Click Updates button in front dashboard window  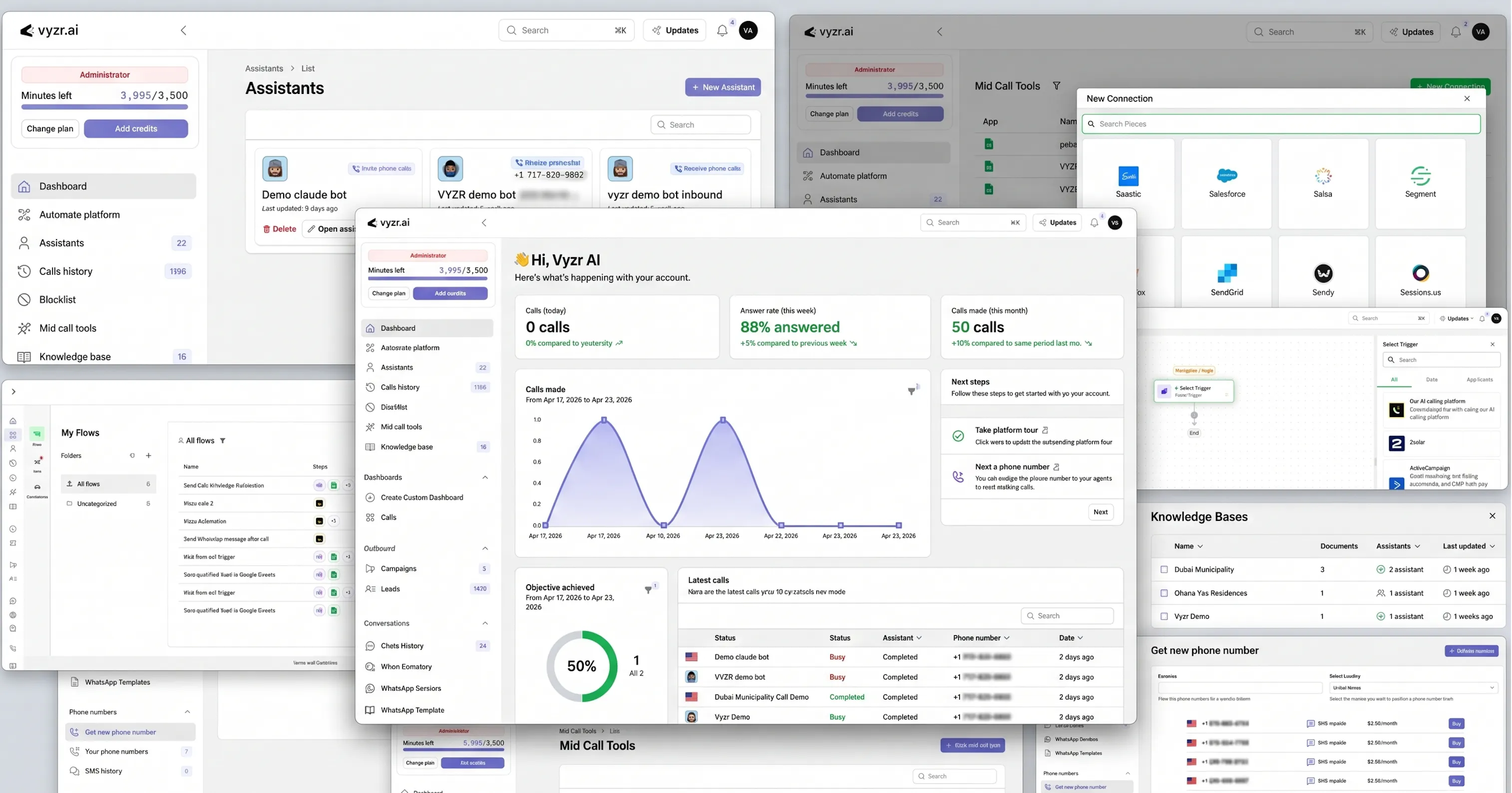click(x=1057, y=222)
